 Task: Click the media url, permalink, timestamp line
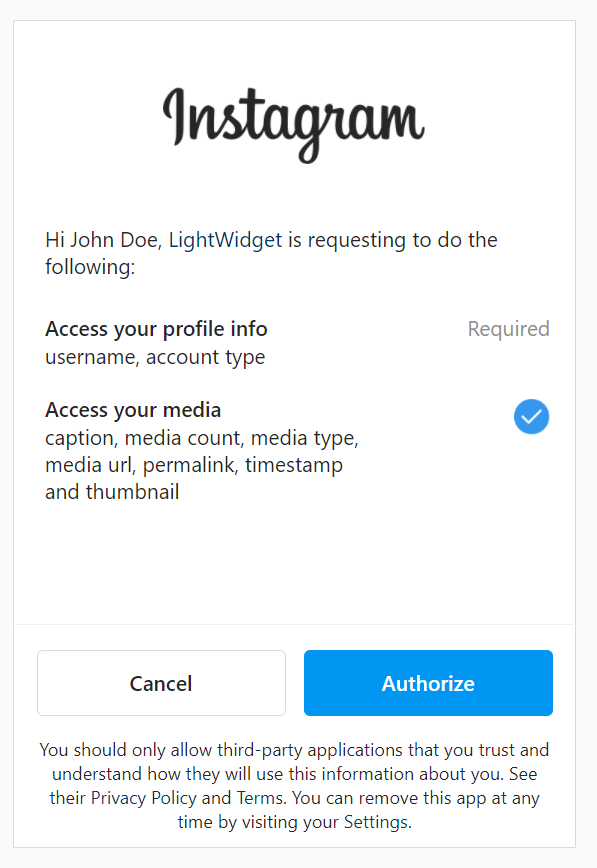pos(194,465)
